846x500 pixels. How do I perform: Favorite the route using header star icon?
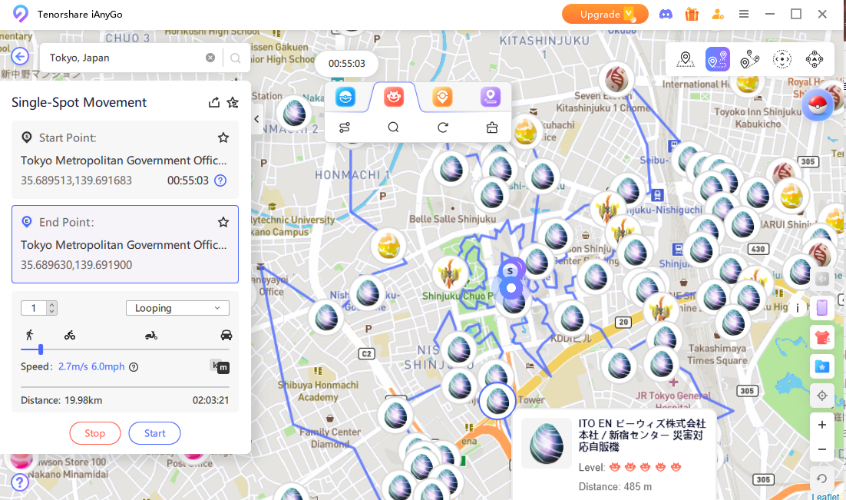(233, 102)
